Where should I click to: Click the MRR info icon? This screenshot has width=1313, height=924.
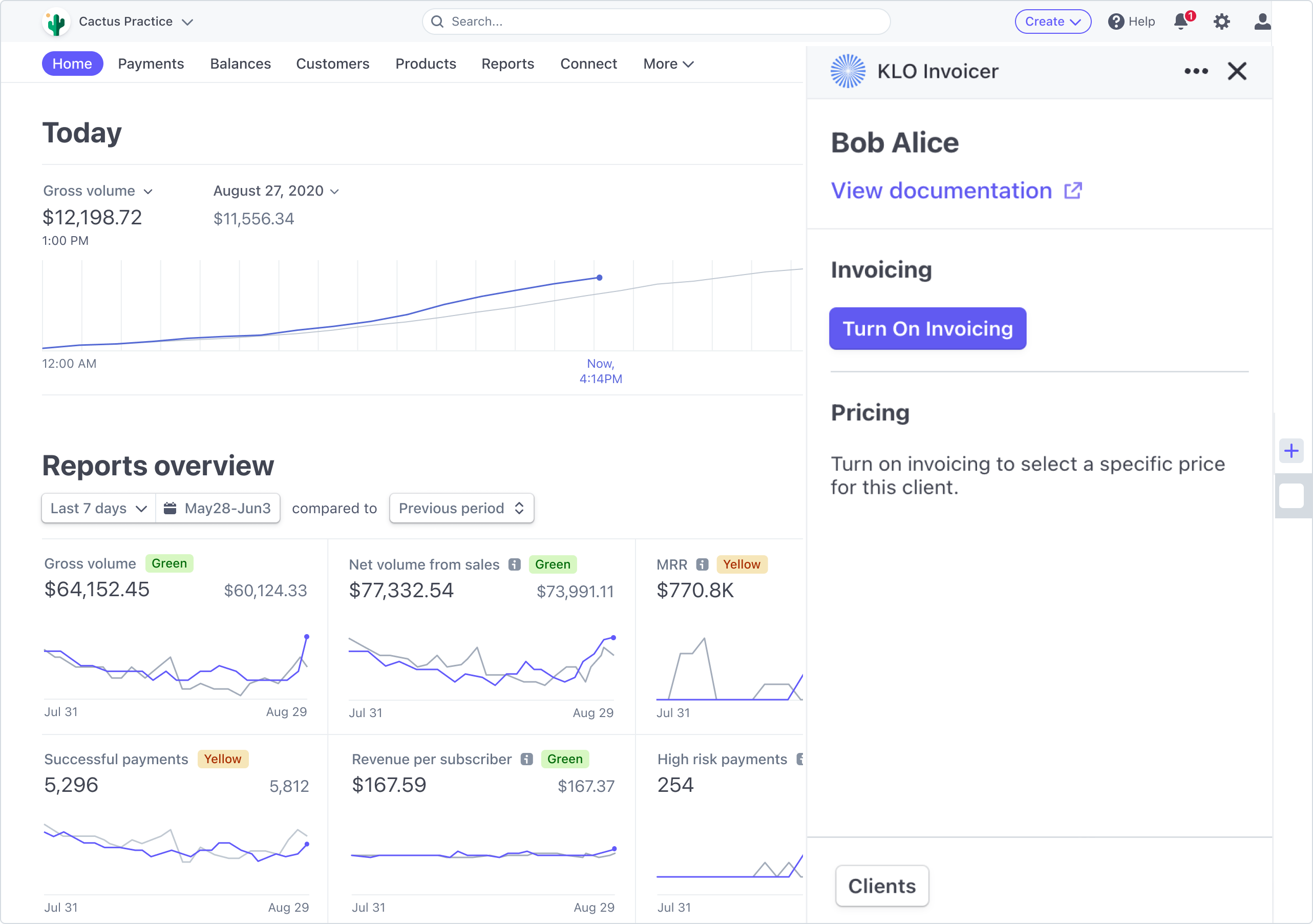(702, 565)
